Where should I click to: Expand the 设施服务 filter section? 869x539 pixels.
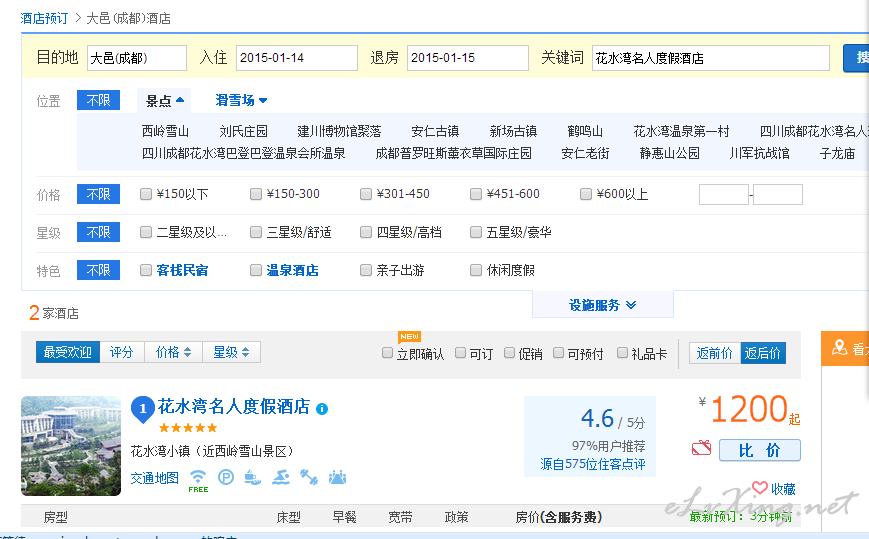[x=602, y=305]
